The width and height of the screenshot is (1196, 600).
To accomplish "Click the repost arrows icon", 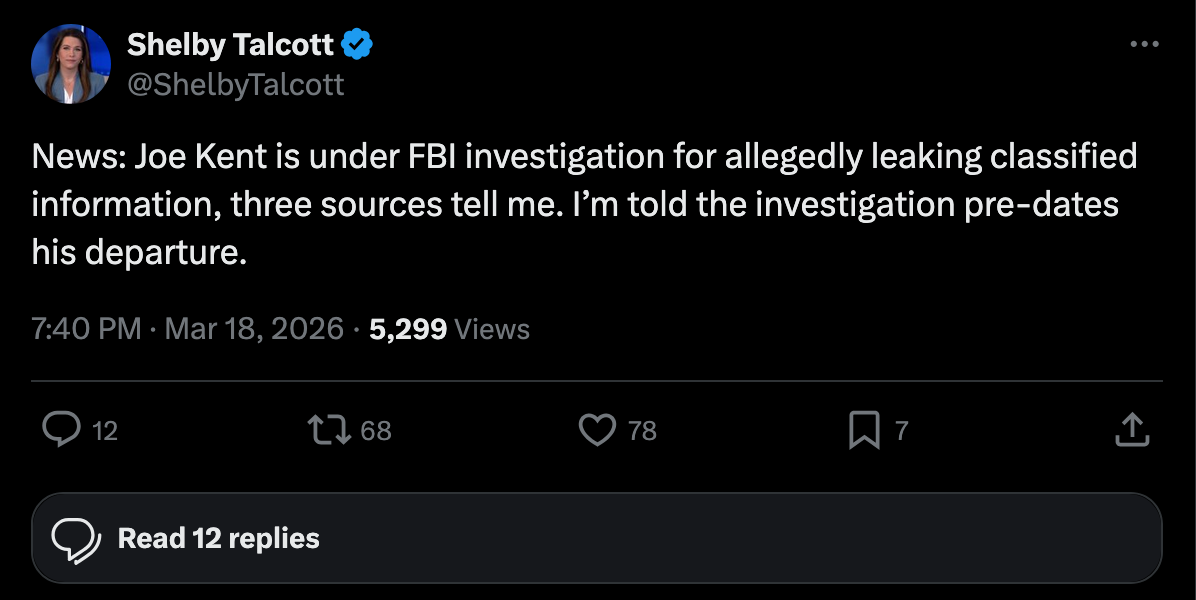I will pos(330,430).
